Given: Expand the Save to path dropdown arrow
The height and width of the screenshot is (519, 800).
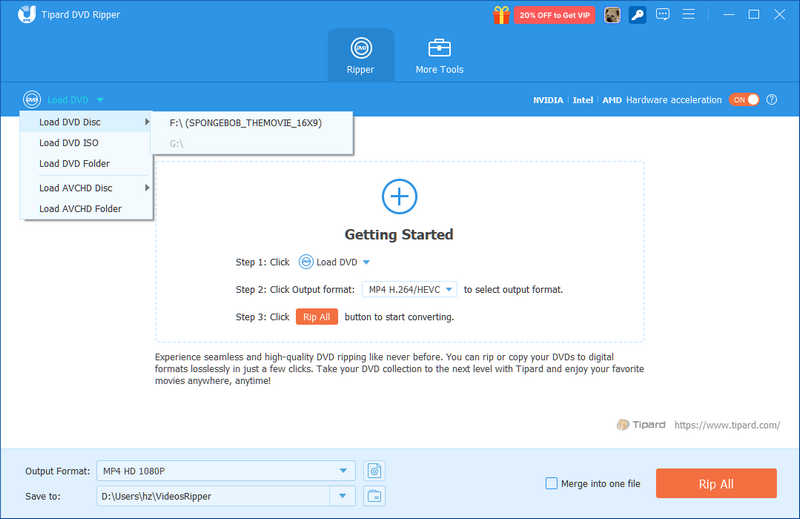Looking at the screenshot, I should pyautogui.click(x=342, y=496).
